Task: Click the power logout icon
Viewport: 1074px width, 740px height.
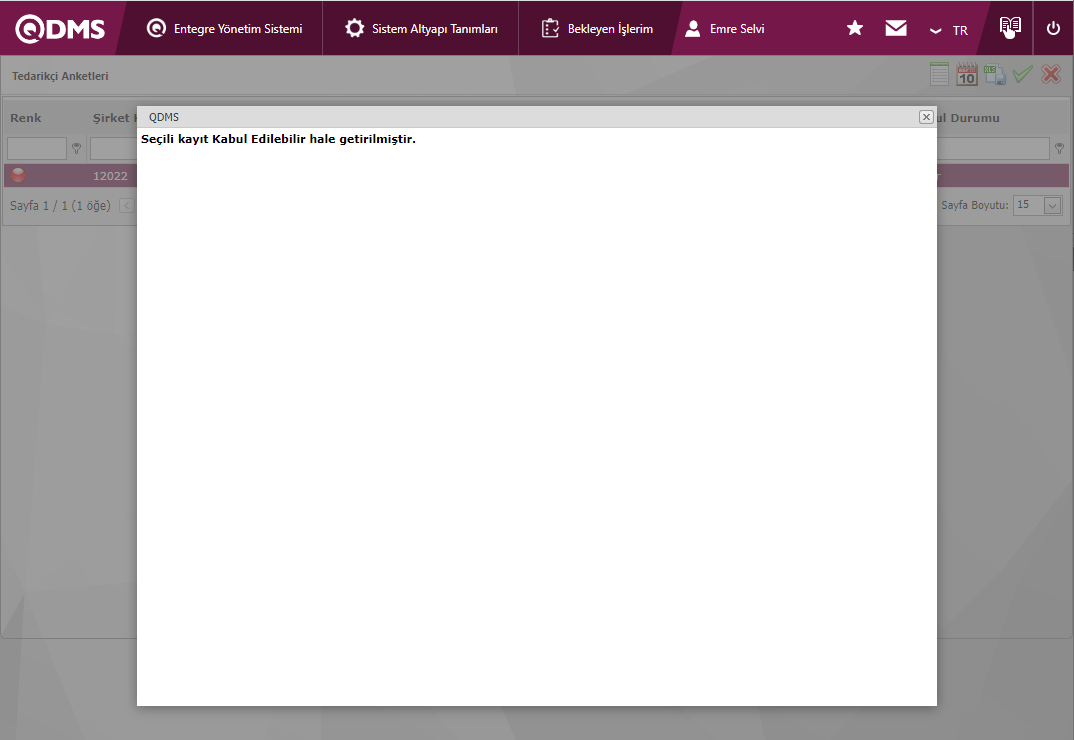Action: pyautogui.click(x=1053, y=28)
